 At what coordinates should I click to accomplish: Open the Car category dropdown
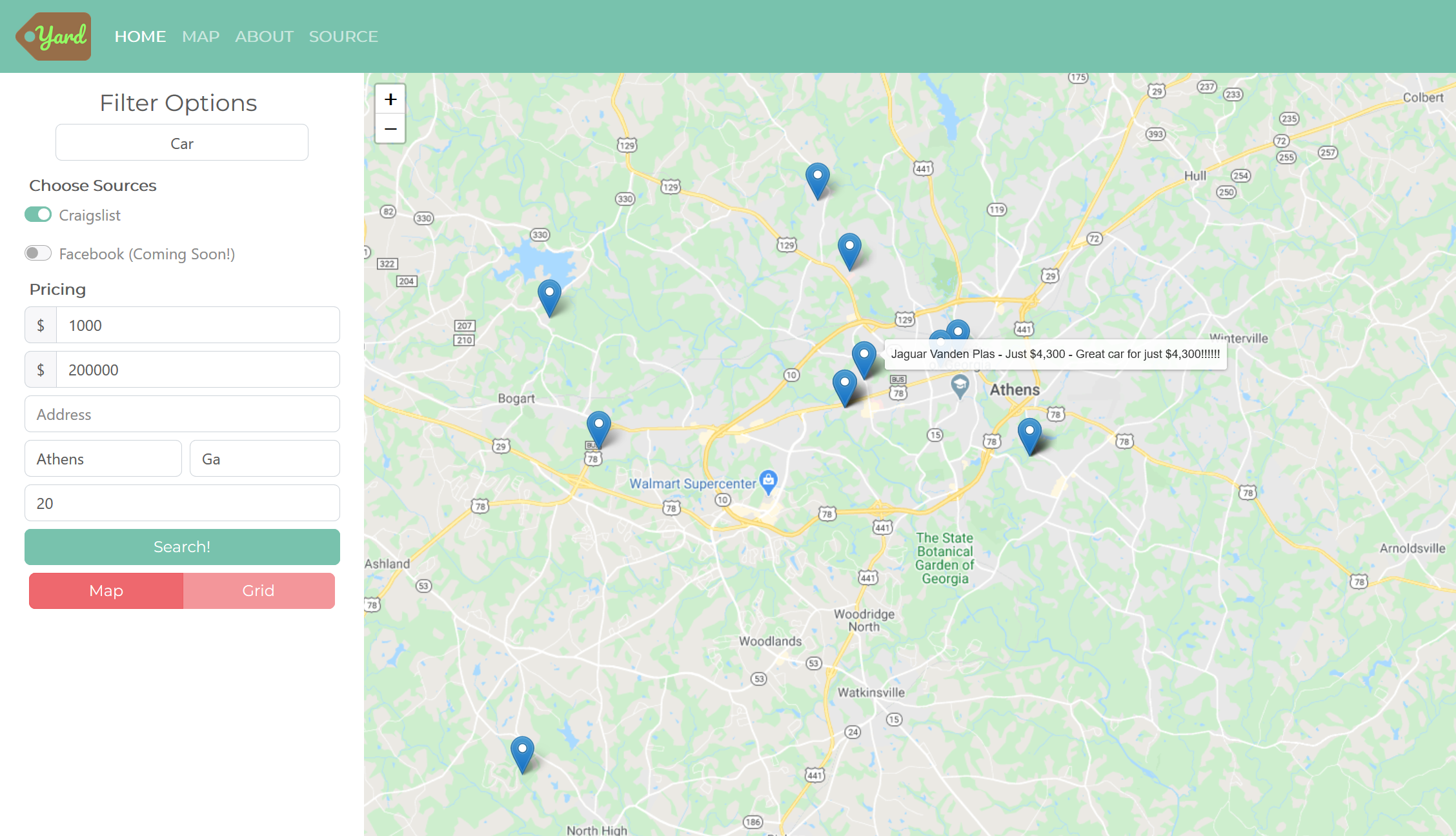(182, 143)
